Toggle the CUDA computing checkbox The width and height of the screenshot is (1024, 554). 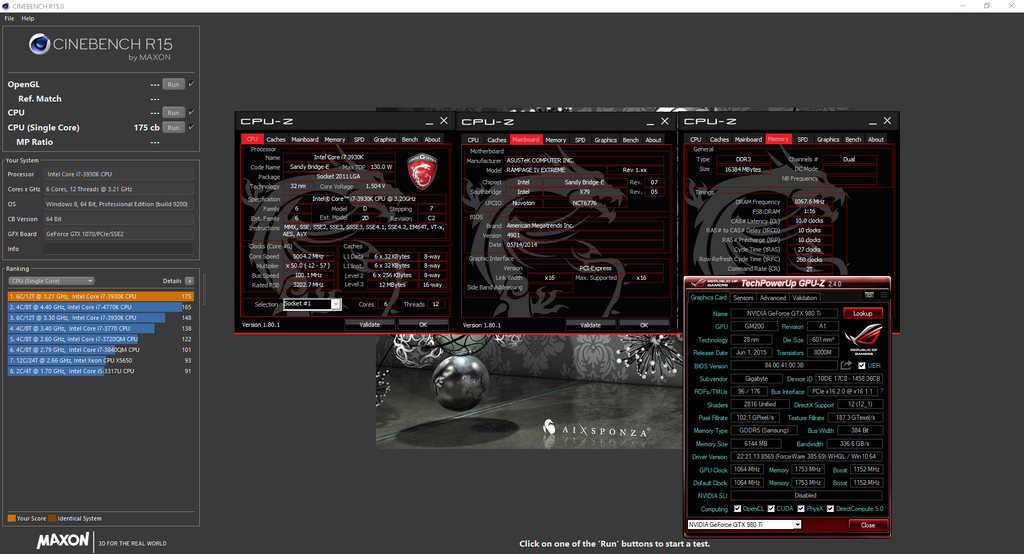[x=771, y=508]
